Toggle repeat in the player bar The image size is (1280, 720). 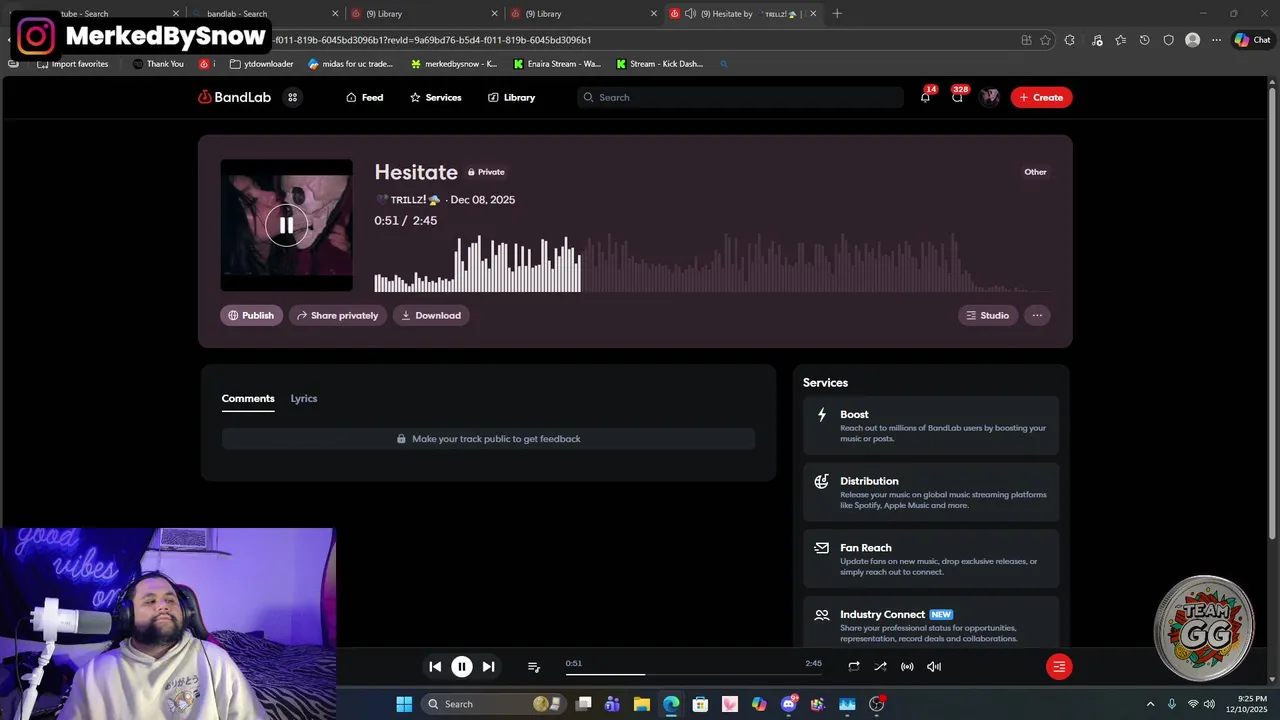(853, 666)
